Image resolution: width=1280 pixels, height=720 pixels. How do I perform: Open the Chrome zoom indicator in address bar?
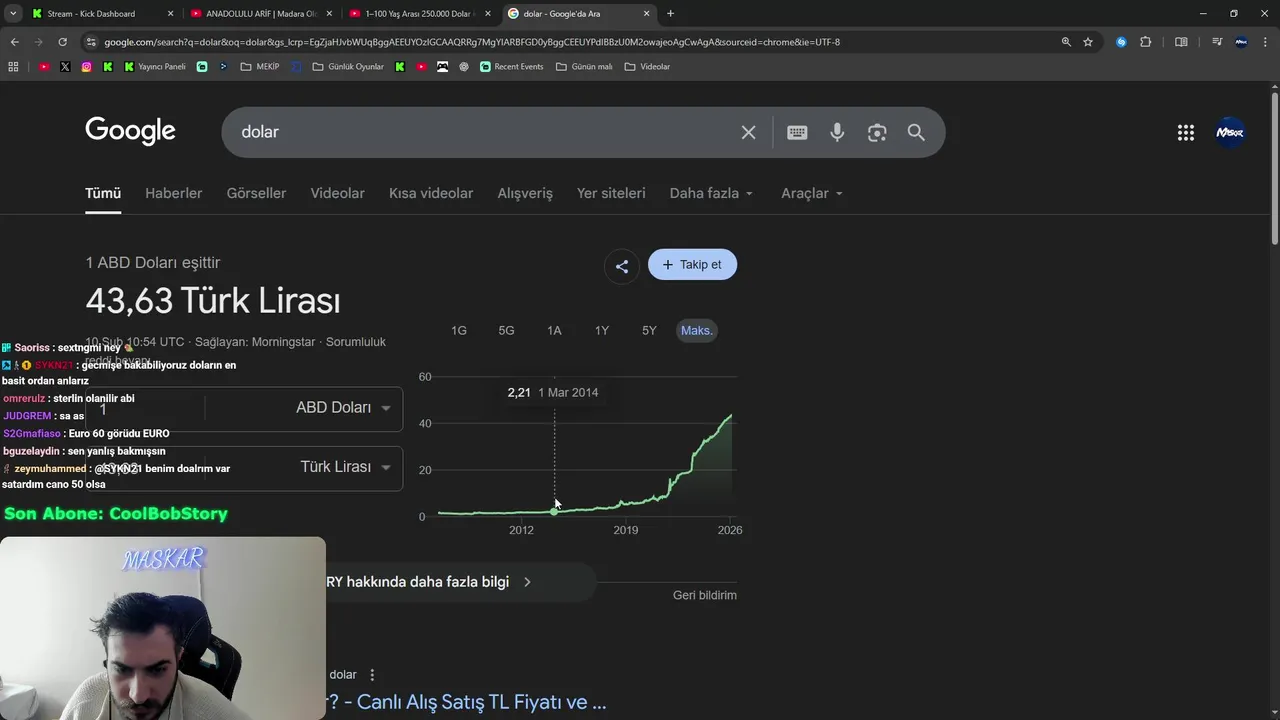(1066, 42)
